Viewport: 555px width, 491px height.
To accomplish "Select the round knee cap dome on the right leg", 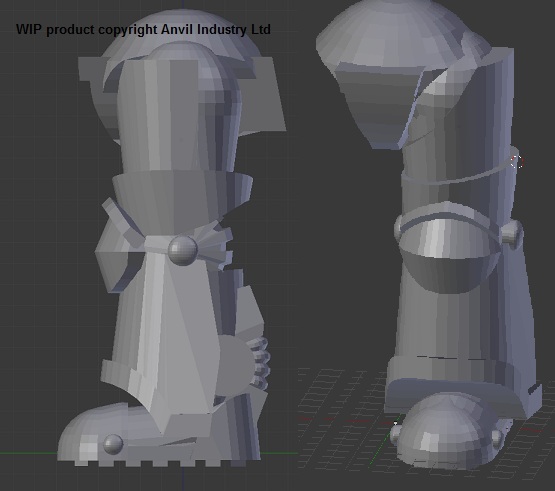I will coord(450,256).
